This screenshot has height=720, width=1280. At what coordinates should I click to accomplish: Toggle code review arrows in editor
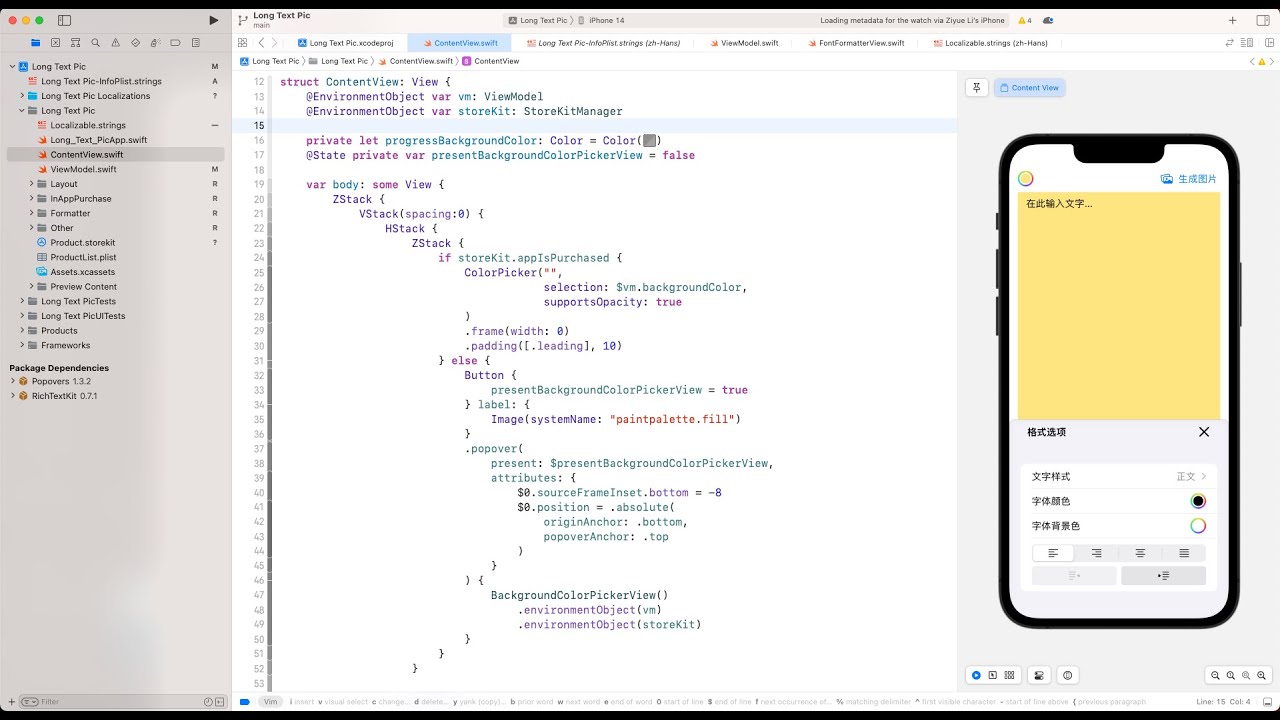[1230, 43]
